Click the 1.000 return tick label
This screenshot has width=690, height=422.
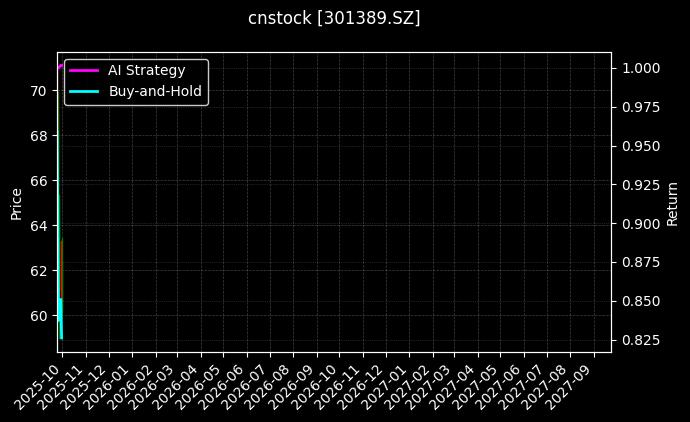point(640,68)
